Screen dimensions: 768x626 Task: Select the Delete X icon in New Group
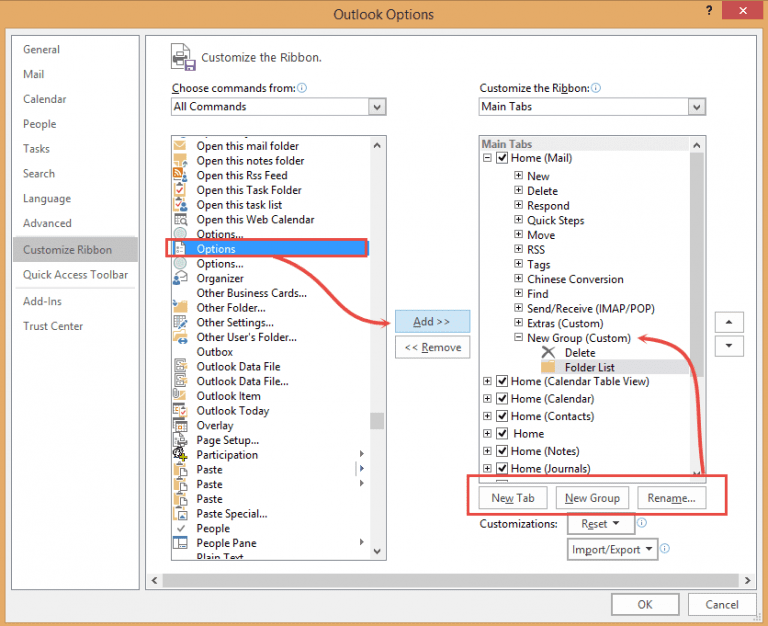pyautogui.click(x=548, y=352)
